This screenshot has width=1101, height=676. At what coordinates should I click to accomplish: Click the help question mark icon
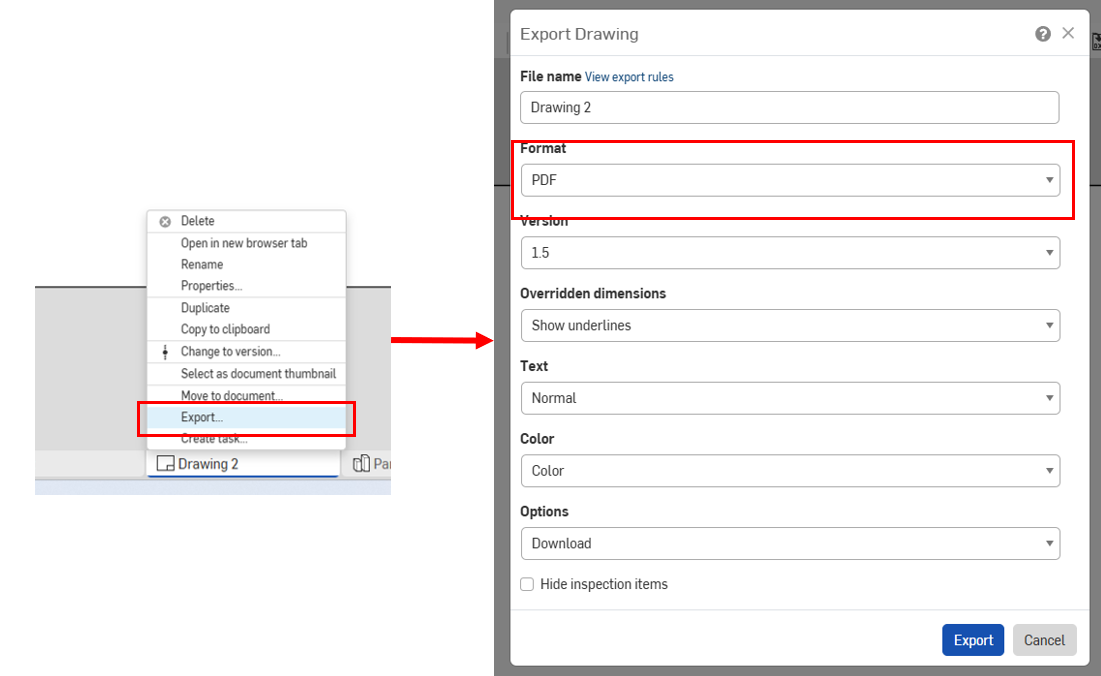1043,34
